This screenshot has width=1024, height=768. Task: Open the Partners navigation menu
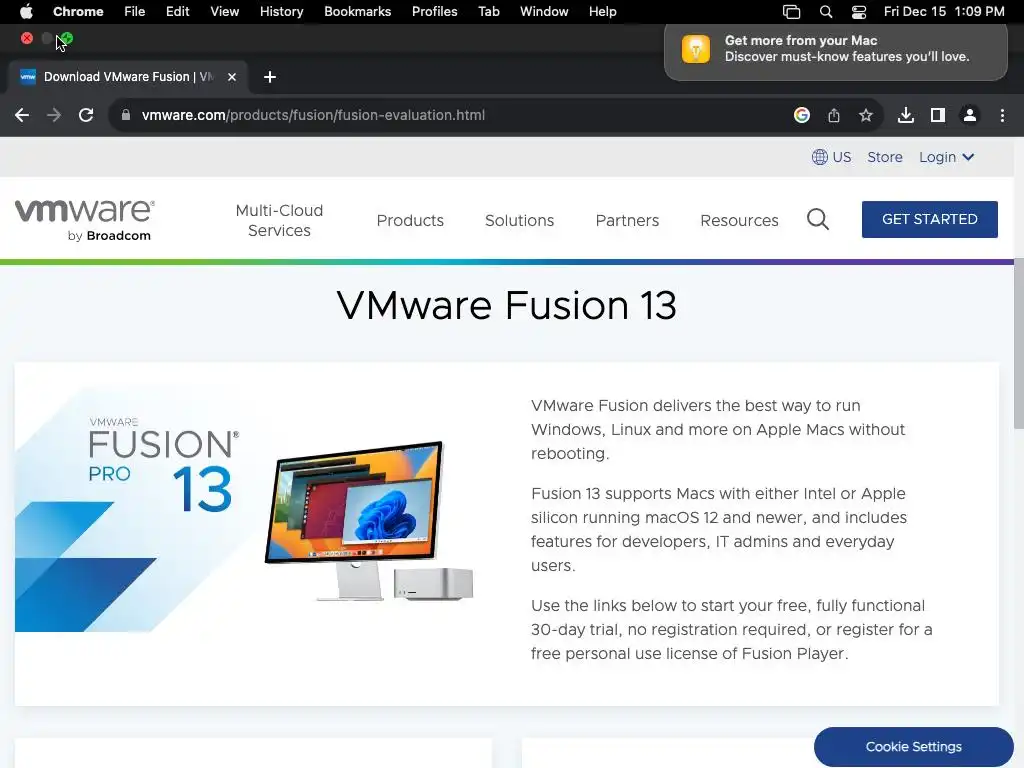coord(627,221)
